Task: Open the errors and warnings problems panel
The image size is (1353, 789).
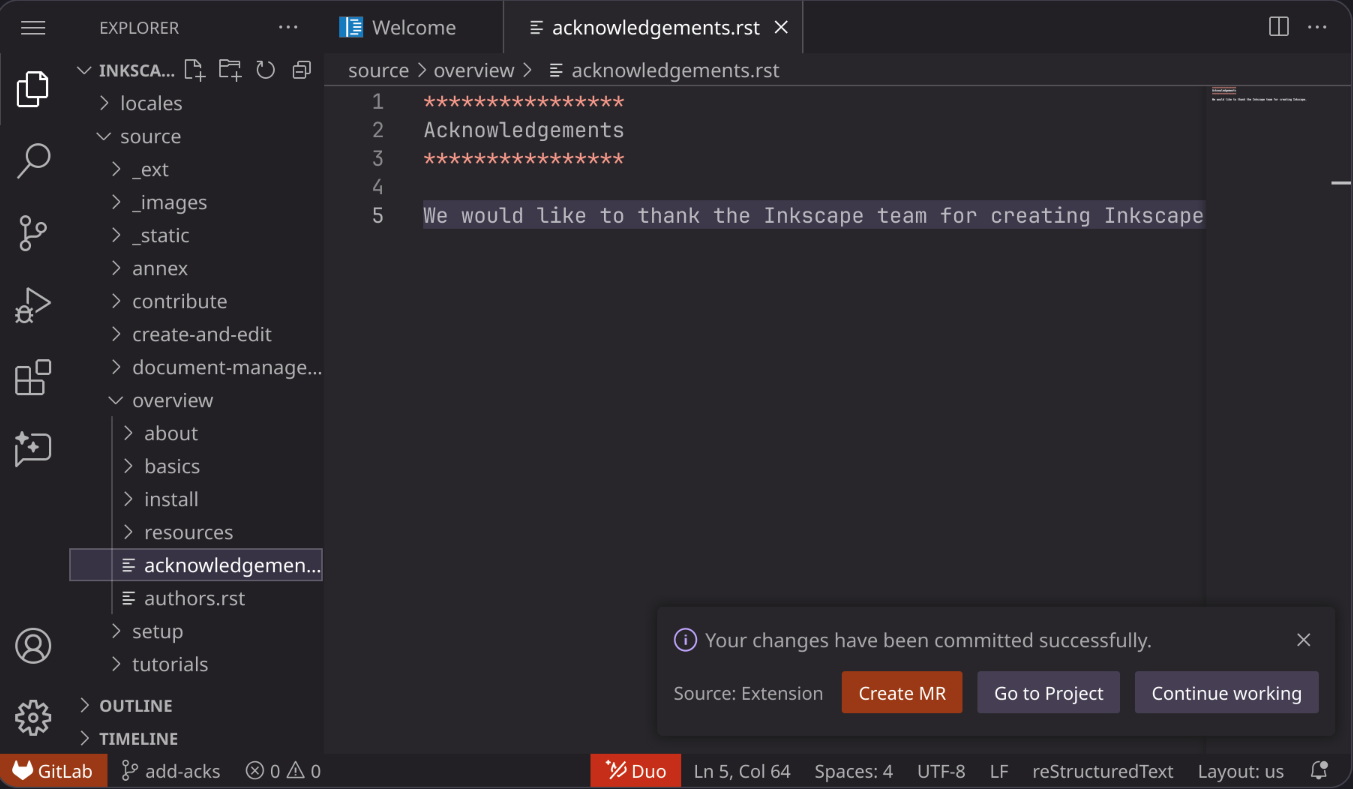Action: tap(283, 771)
